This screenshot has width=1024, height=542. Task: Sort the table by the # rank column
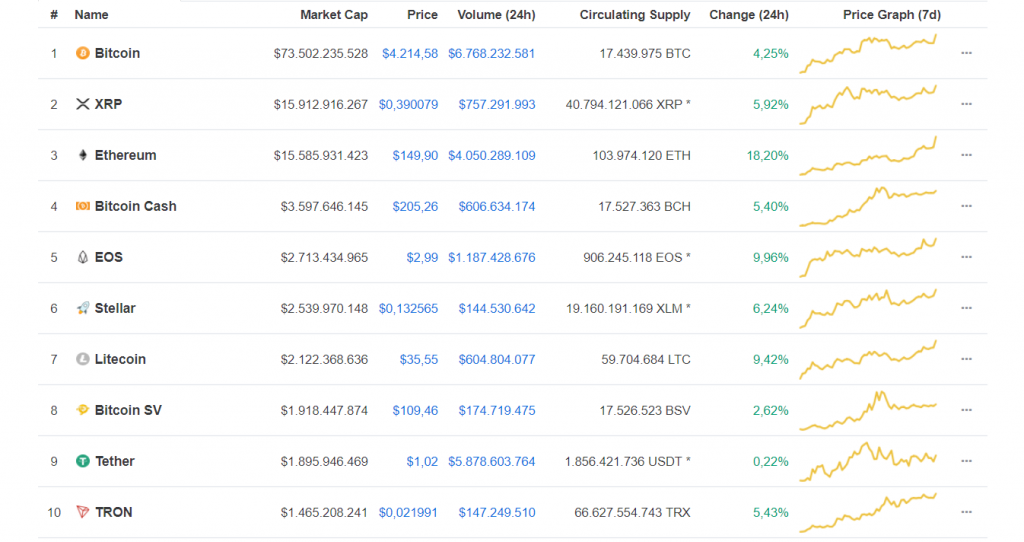[54, 14]
